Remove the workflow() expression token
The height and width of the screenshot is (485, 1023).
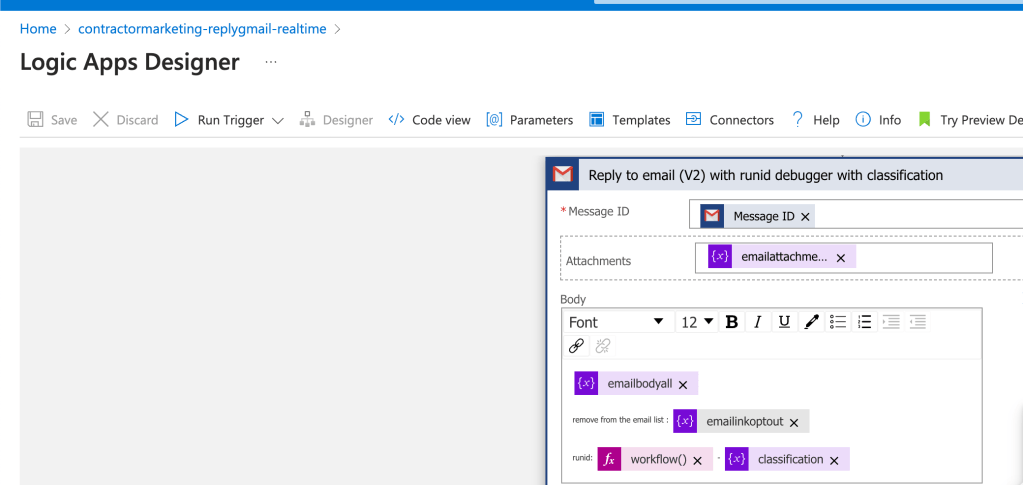click(x=697, y=461)
